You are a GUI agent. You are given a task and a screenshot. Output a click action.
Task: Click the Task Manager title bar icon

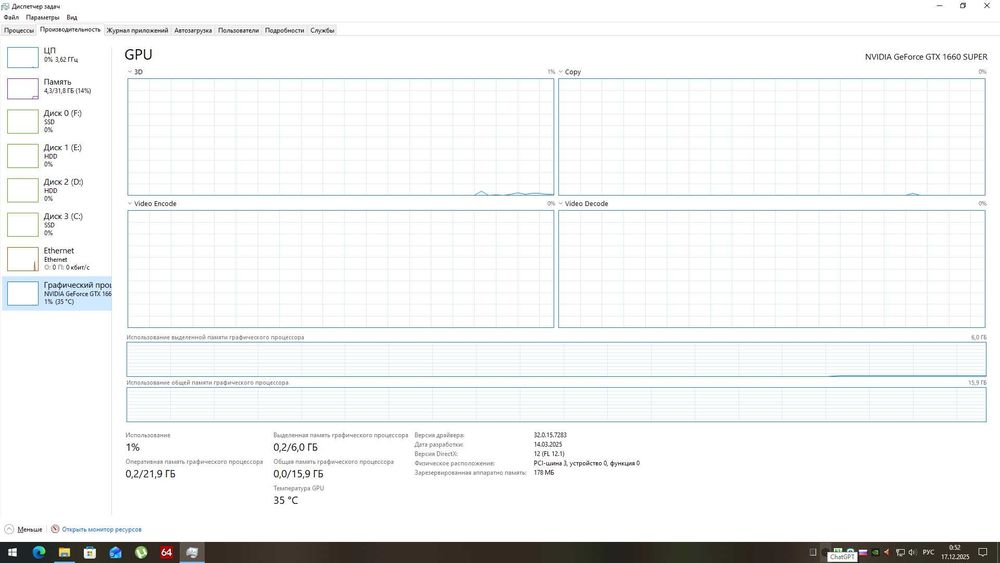(x=5, y=6)
